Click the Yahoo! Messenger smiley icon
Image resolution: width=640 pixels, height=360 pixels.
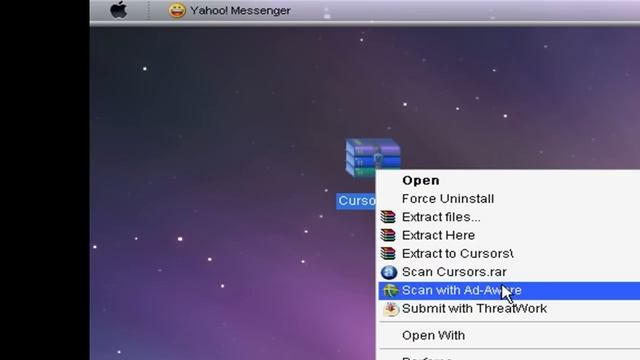coord(177,10)
